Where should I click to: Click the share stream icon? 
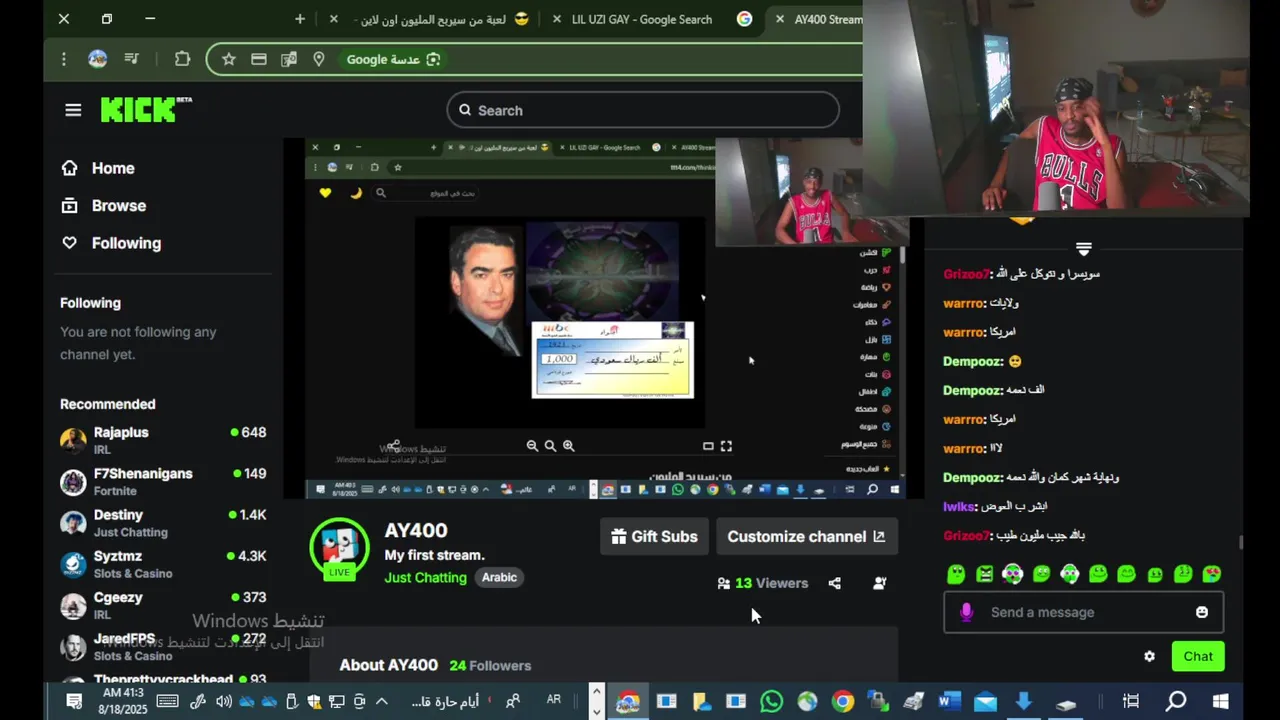pos(835,583)
